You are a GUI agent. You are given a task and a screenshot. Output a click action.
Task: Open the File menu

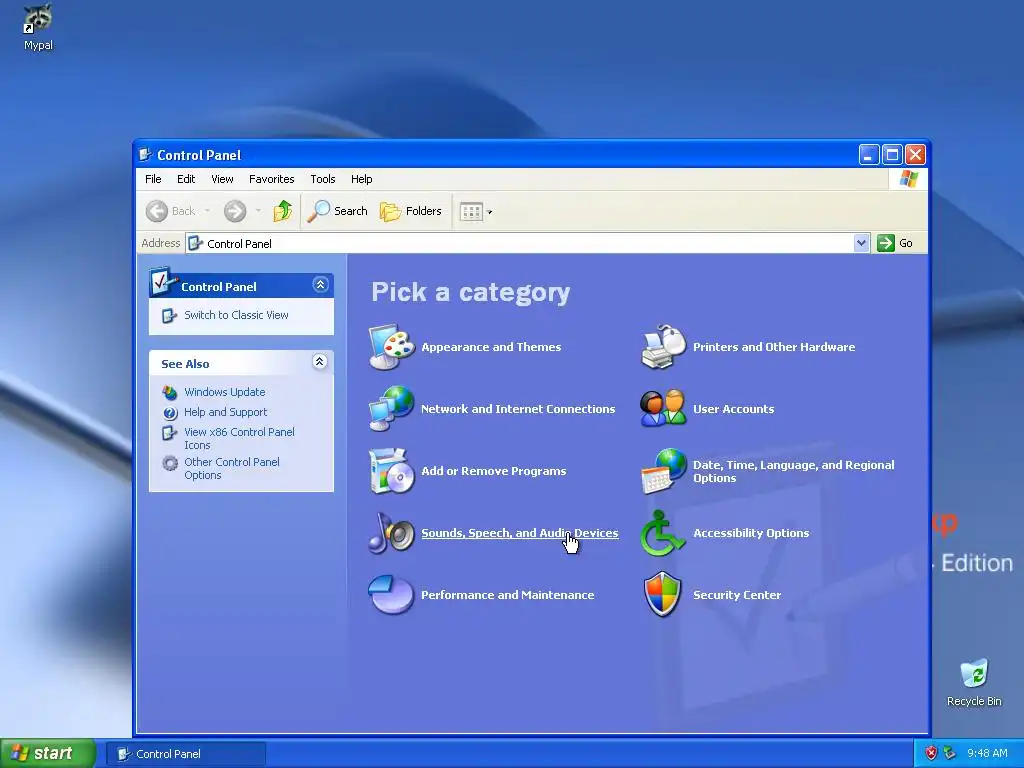coord(153,179)
